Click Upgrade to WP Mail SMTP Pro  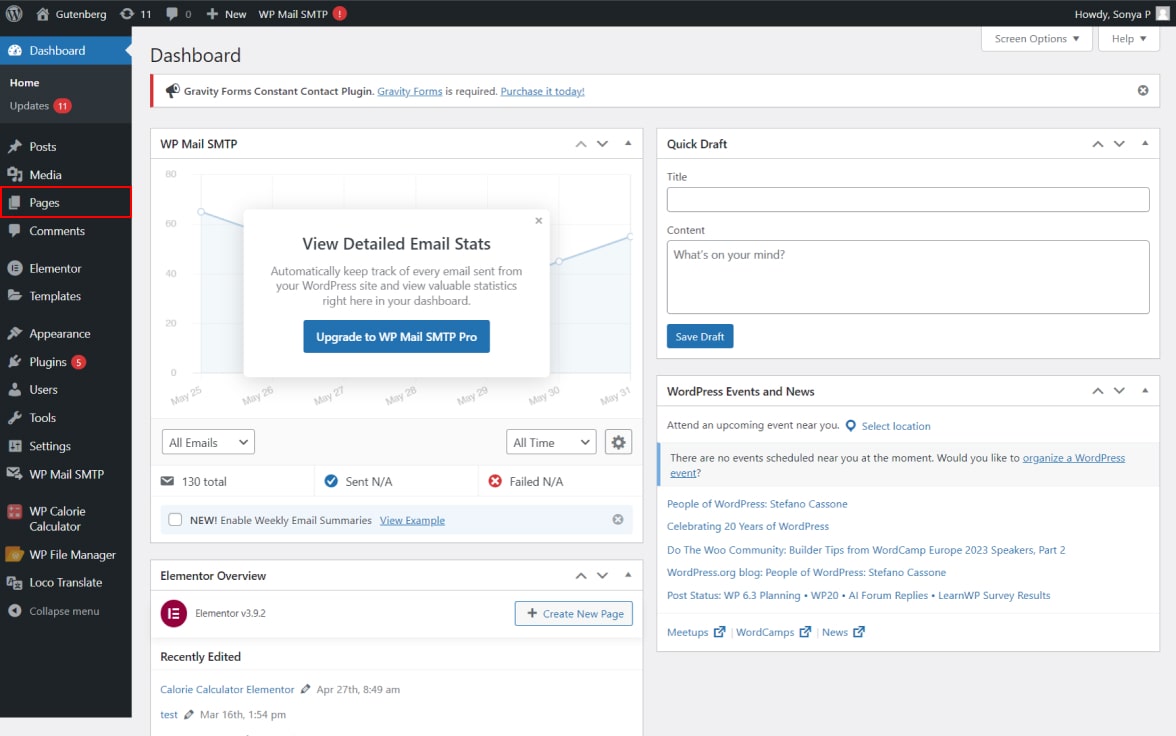[396, 337]
